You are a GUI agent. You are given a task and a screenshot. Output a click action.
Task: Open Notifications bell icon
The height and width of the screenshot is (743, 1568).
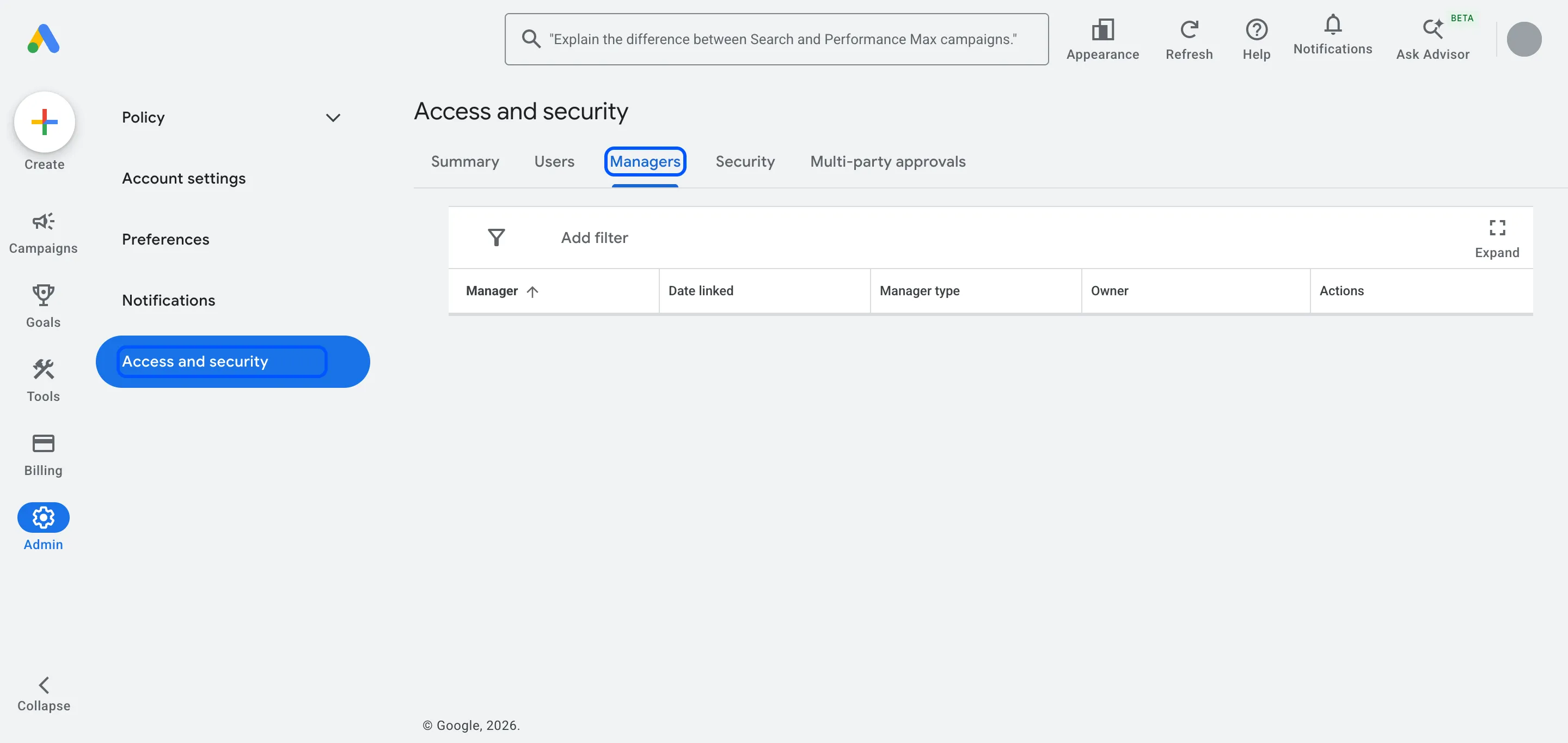(x=1332, y=25)
